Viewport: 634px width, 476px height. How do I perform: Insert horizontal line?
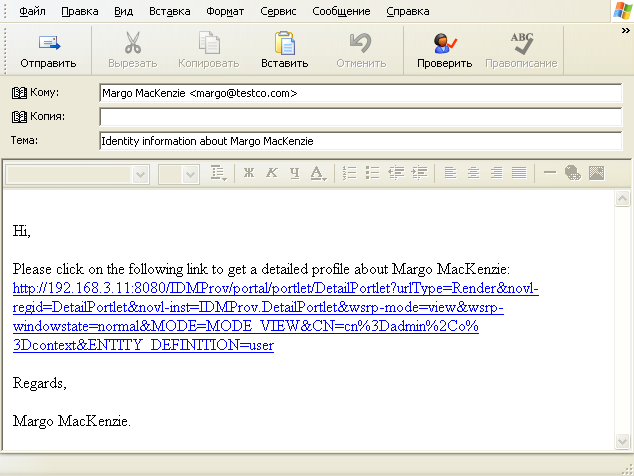coord(550,173)
